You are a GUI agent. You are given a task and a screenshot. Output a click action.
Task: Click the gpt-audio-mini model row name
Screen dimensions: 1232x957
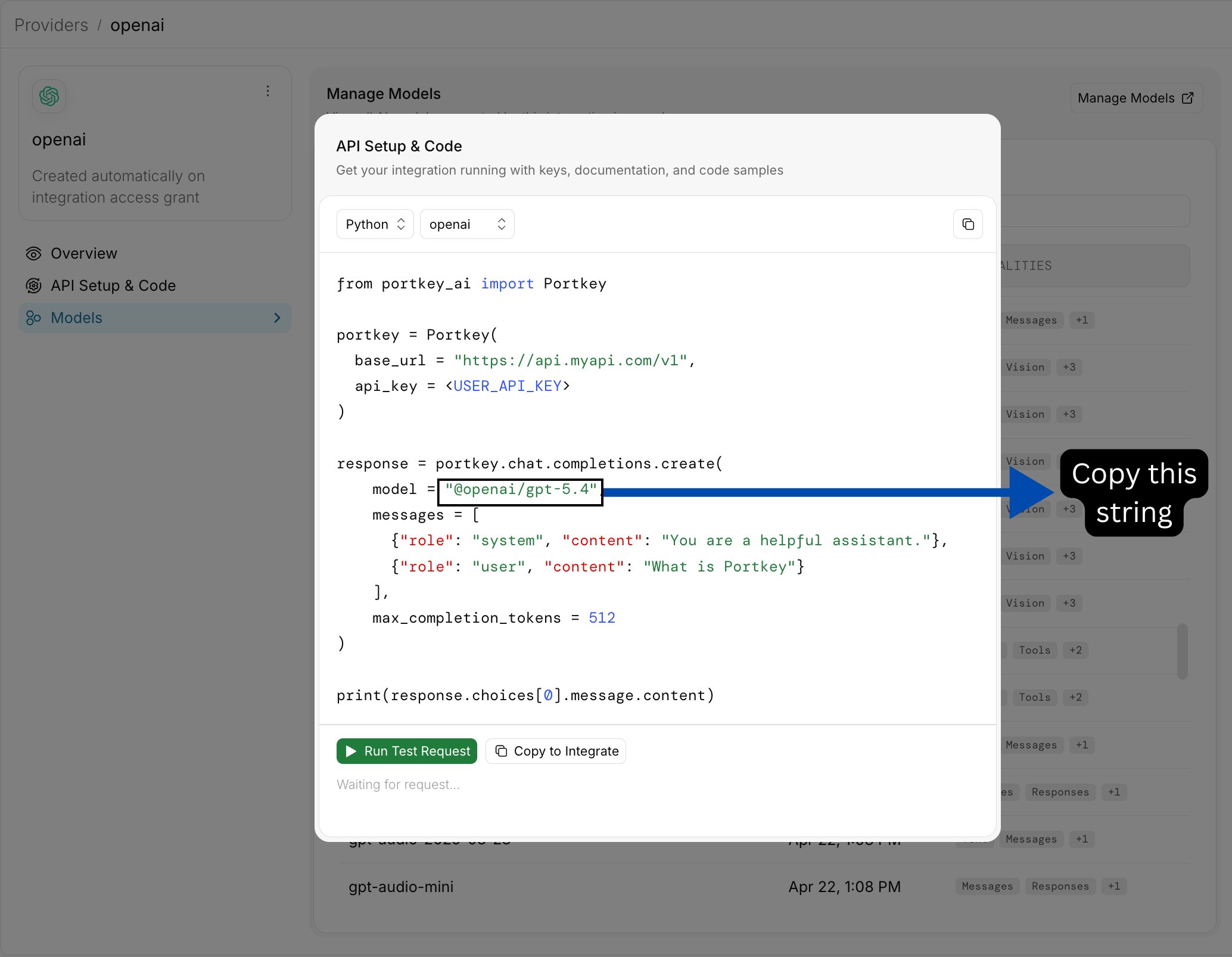coord(401,887)
